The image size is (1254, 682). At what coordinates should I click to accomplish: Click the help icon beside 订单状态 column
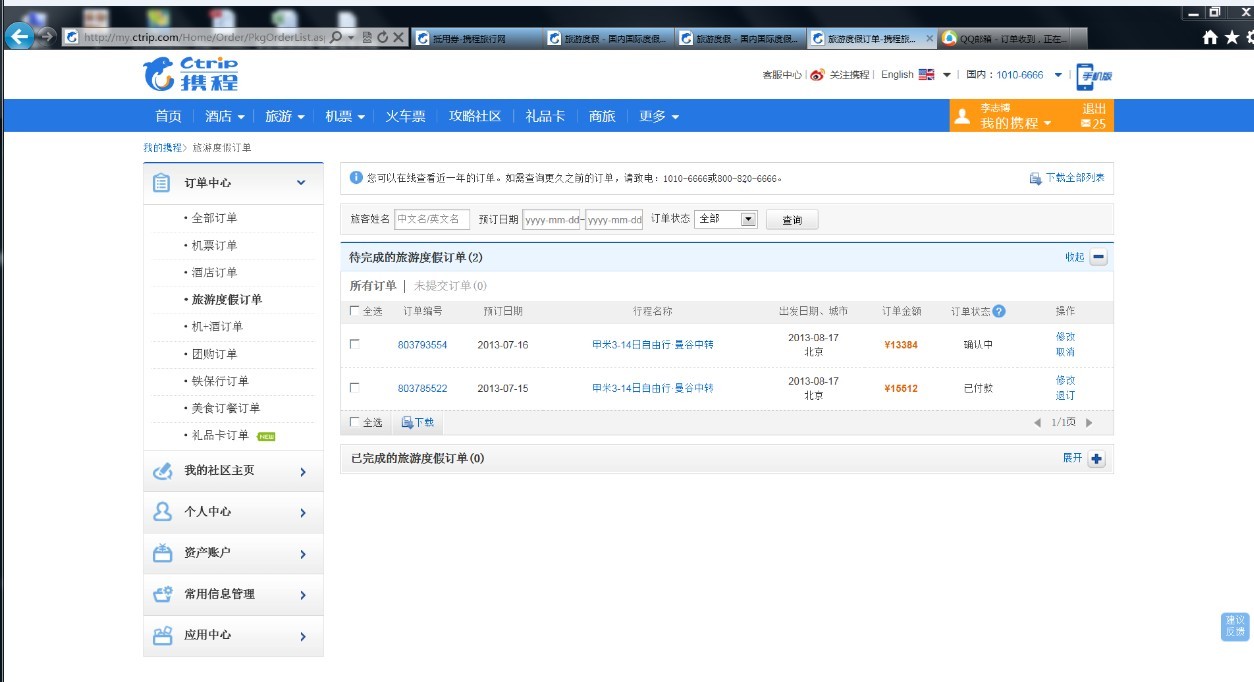pyautogui.click(x=1001, y=310)
